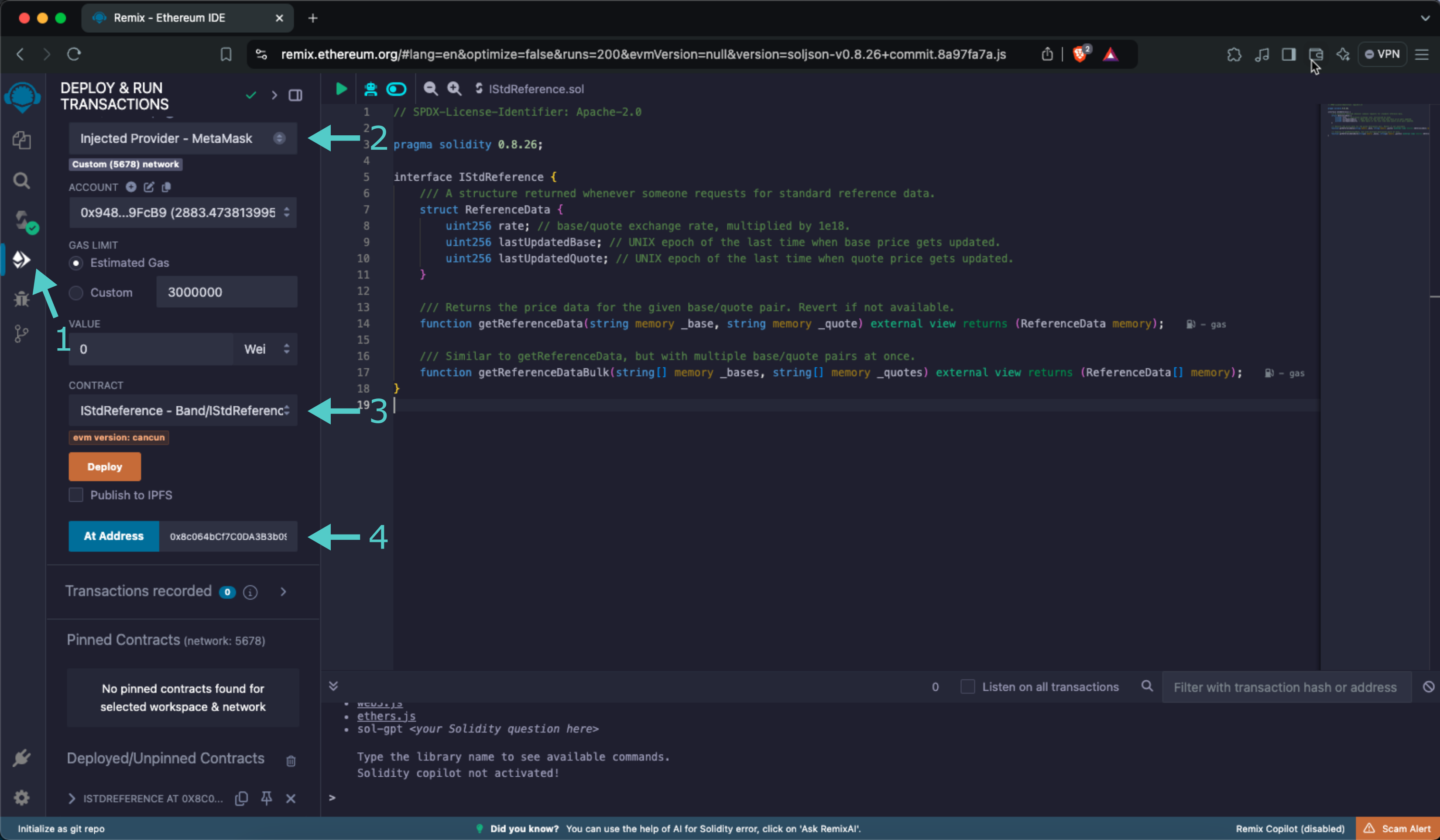
Task: Click the trash icon for Deployed/Unpinned Contracts
Action: click(x=291, y=761)
